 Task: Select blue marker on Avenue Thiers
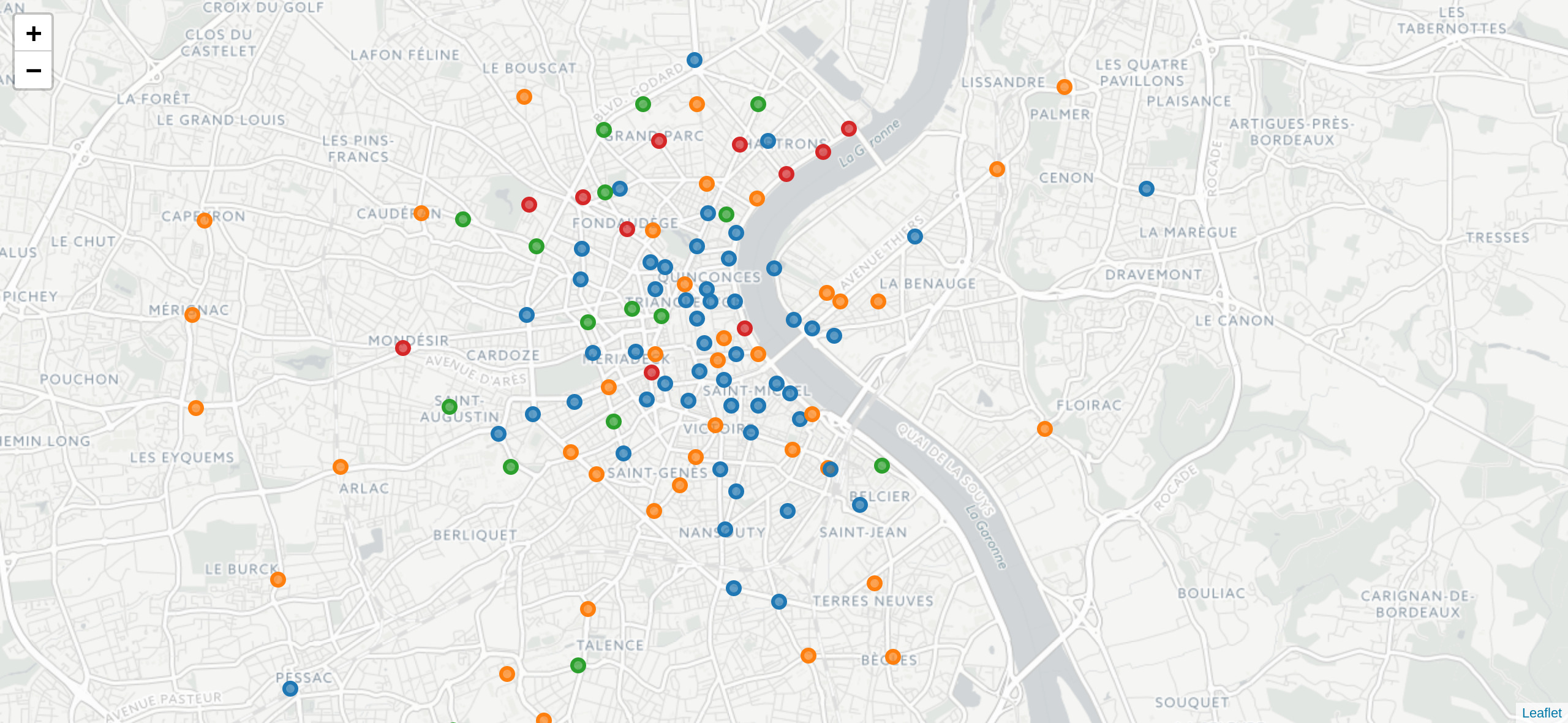coord(915,237)
